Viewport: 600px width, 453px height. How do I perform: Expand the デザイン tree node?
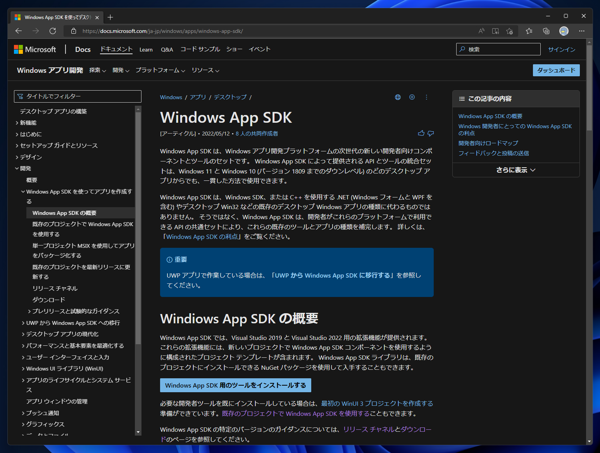coord(17,157)
